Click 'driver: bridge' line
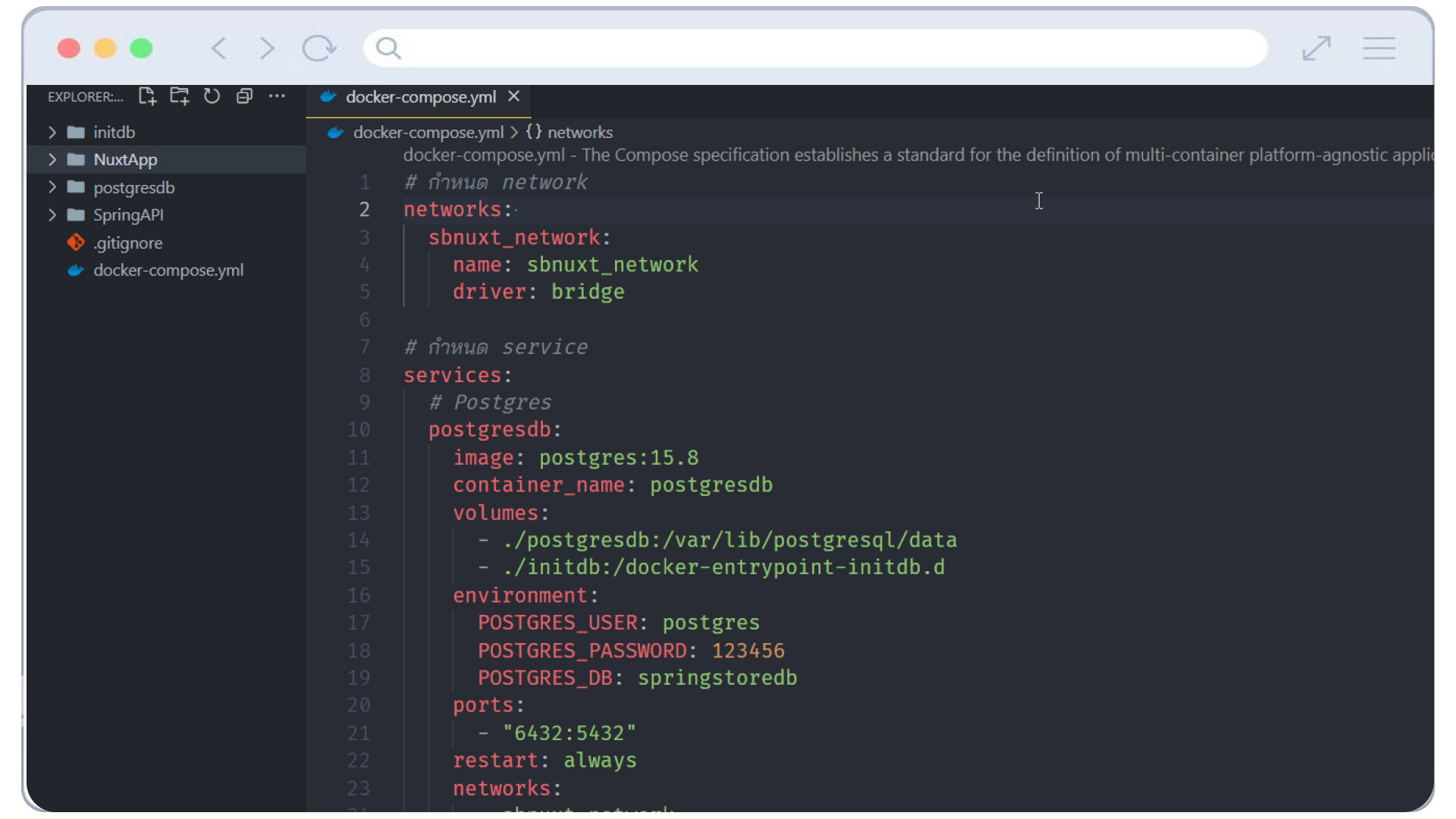 tap(538, 292)
